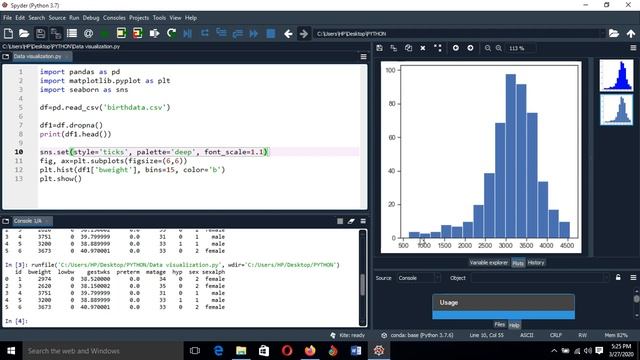Step over current line debug icon
Viewport: 640px width, 360px height.
pyautogui.click(x=204, y=33)
